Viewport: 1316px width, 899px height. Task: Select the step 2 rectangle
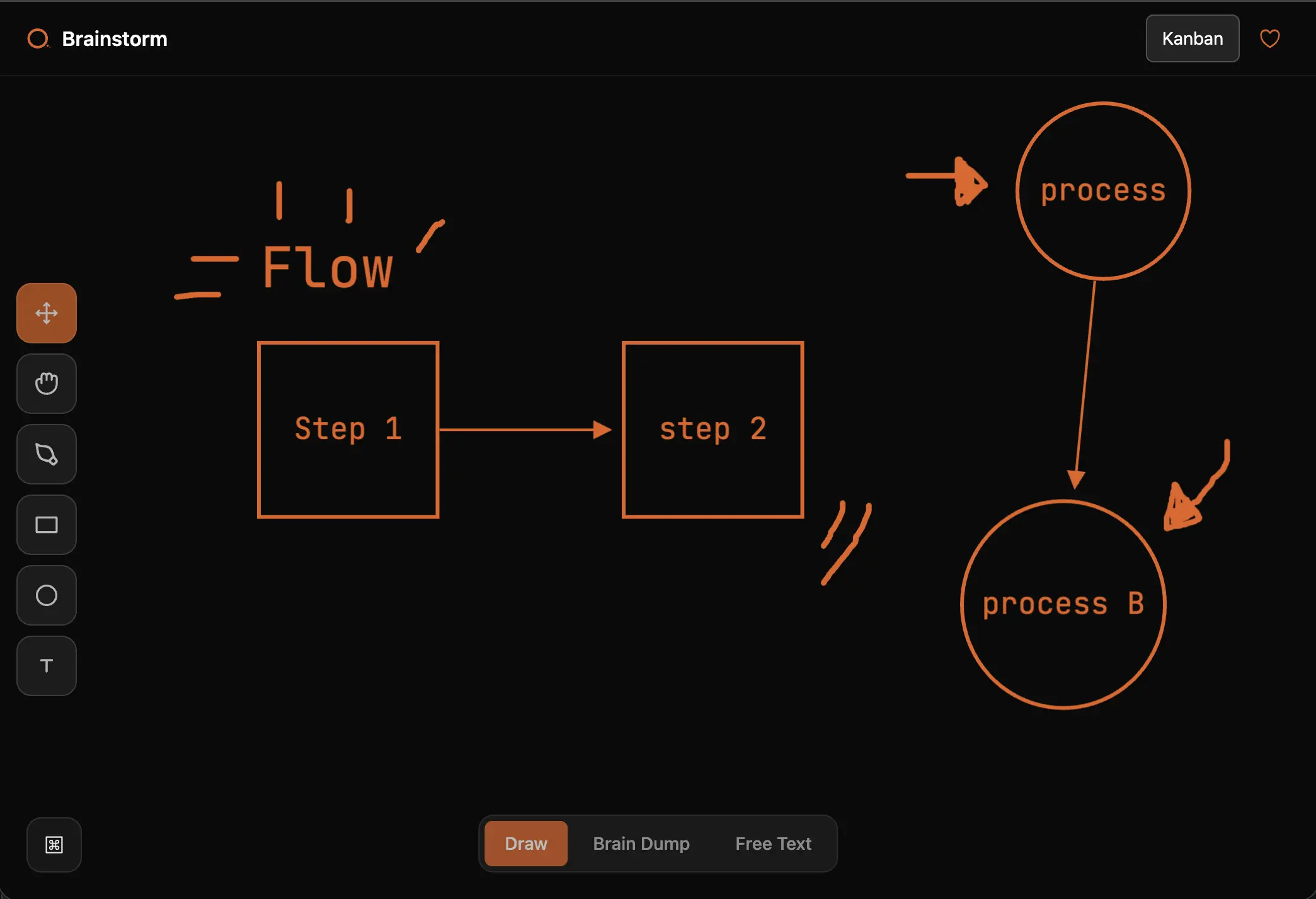(x=712, y=429)
